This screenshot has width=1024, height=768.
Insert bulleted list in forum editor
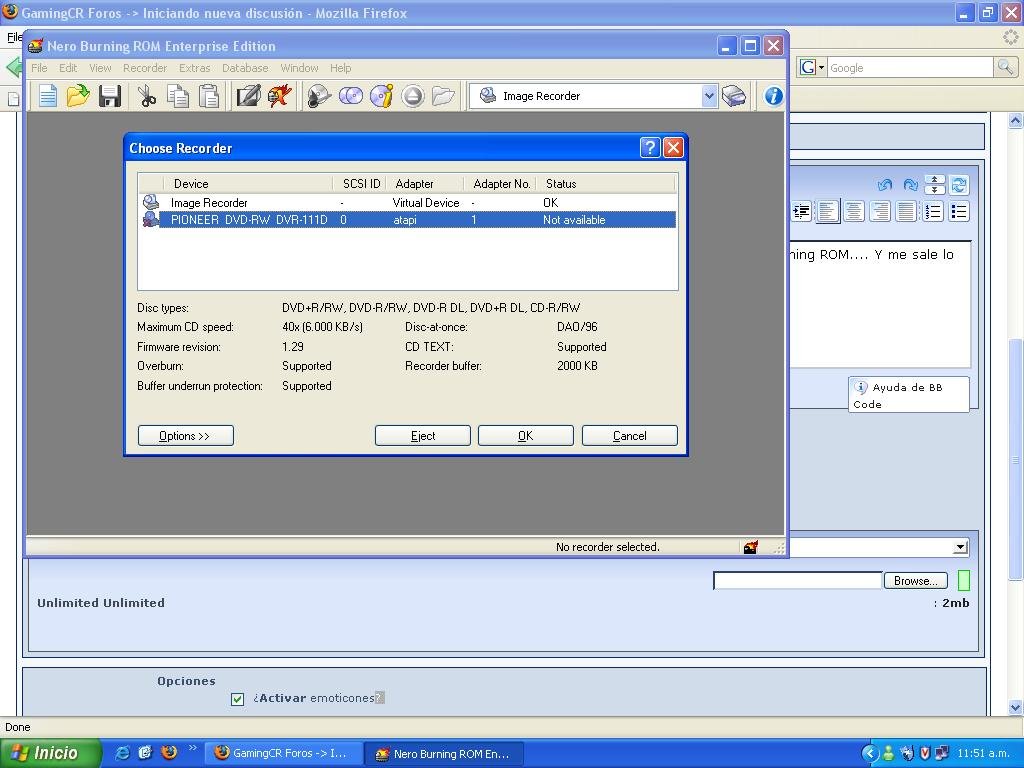coord(959,212)
